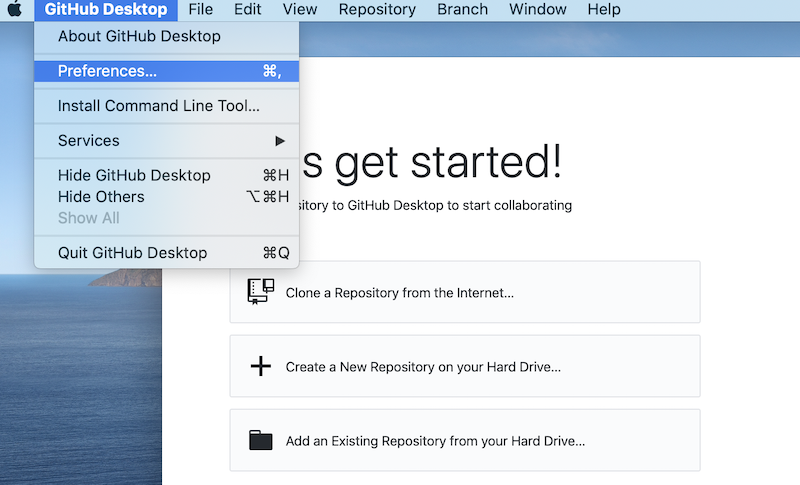Choose Hide Others menu entry
Screen dimensions: 800x485
101,197
